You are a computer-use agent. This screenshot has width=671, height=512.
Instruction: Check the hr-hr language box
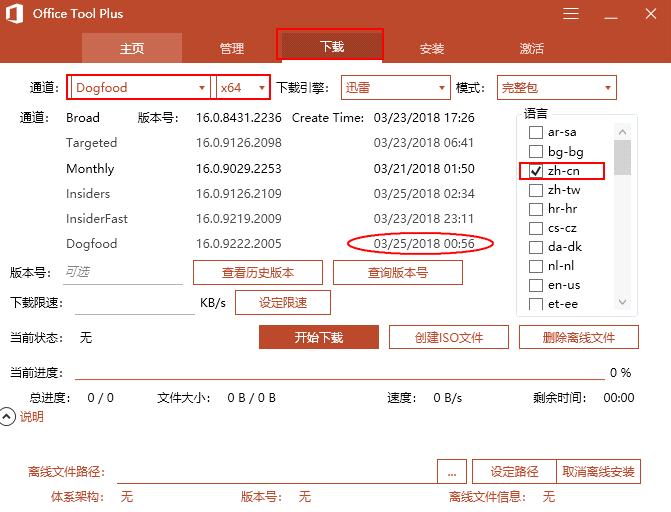[535, 209]
